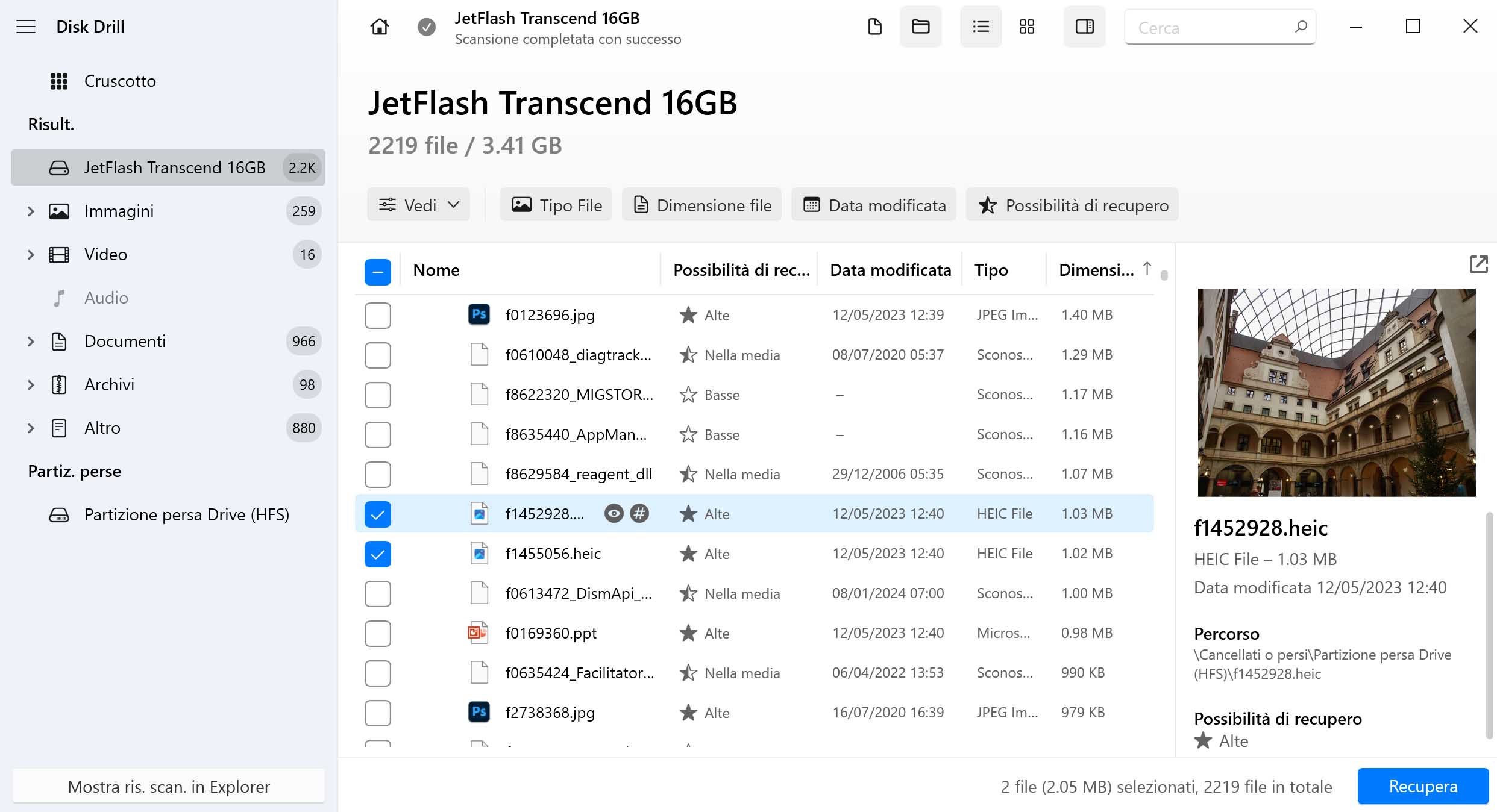Open the Data modificata filter
The image size is (1497, 812).
click(874, 205)
